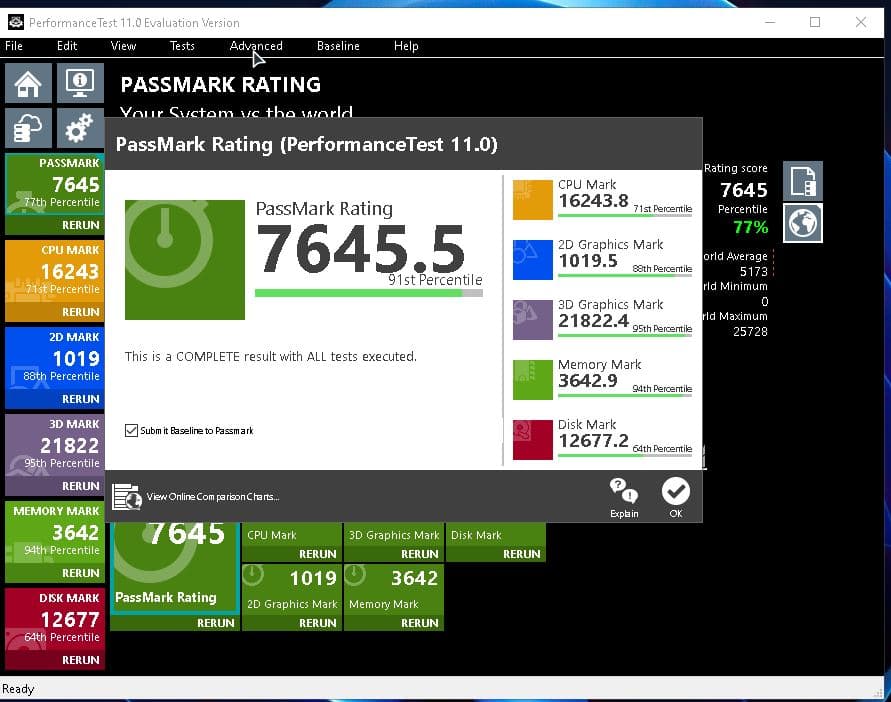Image resolution: width=891 pixels, height=702 pixels.
Task: Click the World Average 5173 value
Action: [x=753, y=272]
